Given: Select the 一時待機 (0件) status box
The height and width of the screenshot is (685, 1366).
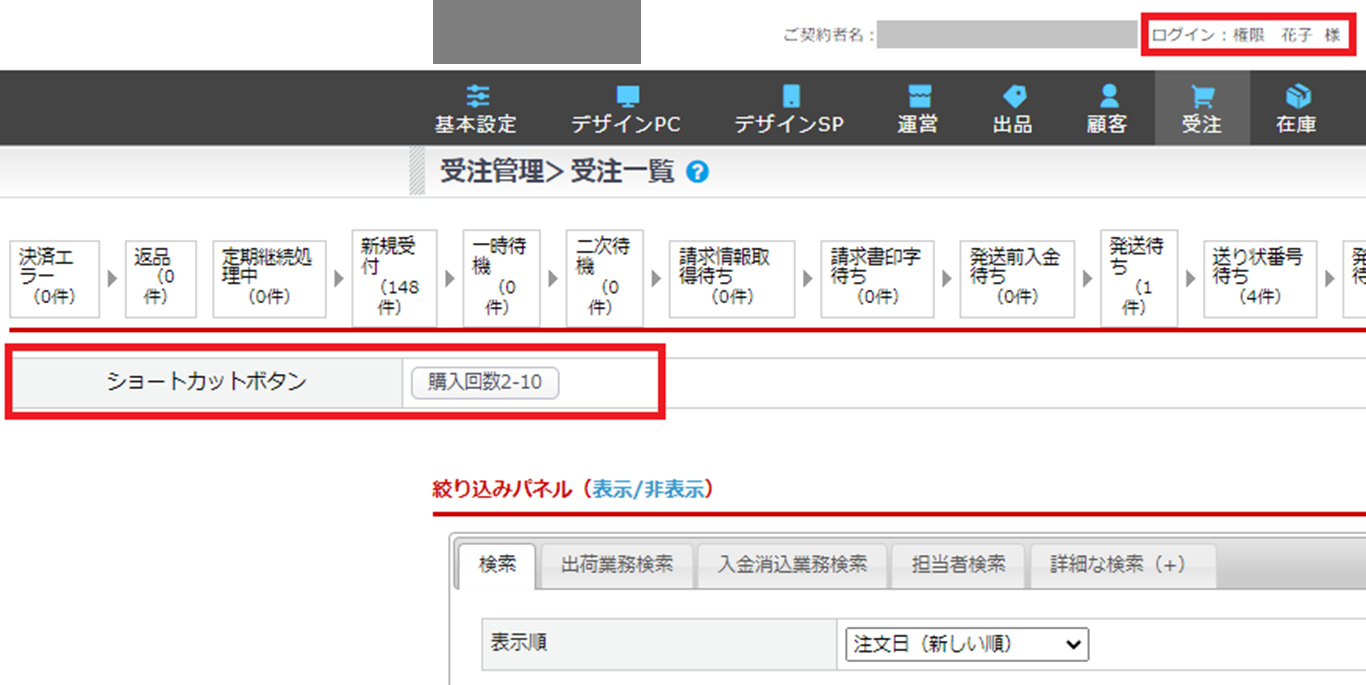Looking at the screenshot, I should click(x=501, y=278).
